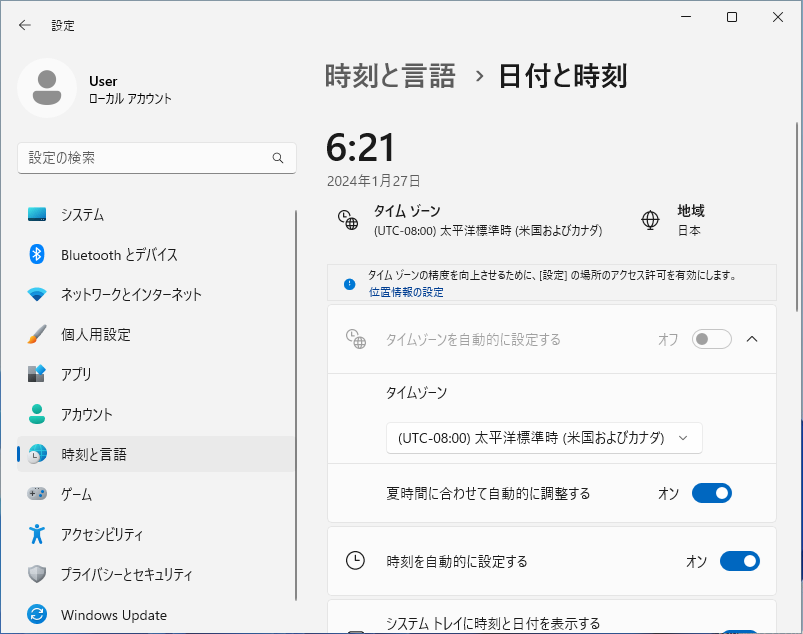The width and height of the screenshot is (803, 634).
Task: Open アプリ category
Action: point(156,374)
